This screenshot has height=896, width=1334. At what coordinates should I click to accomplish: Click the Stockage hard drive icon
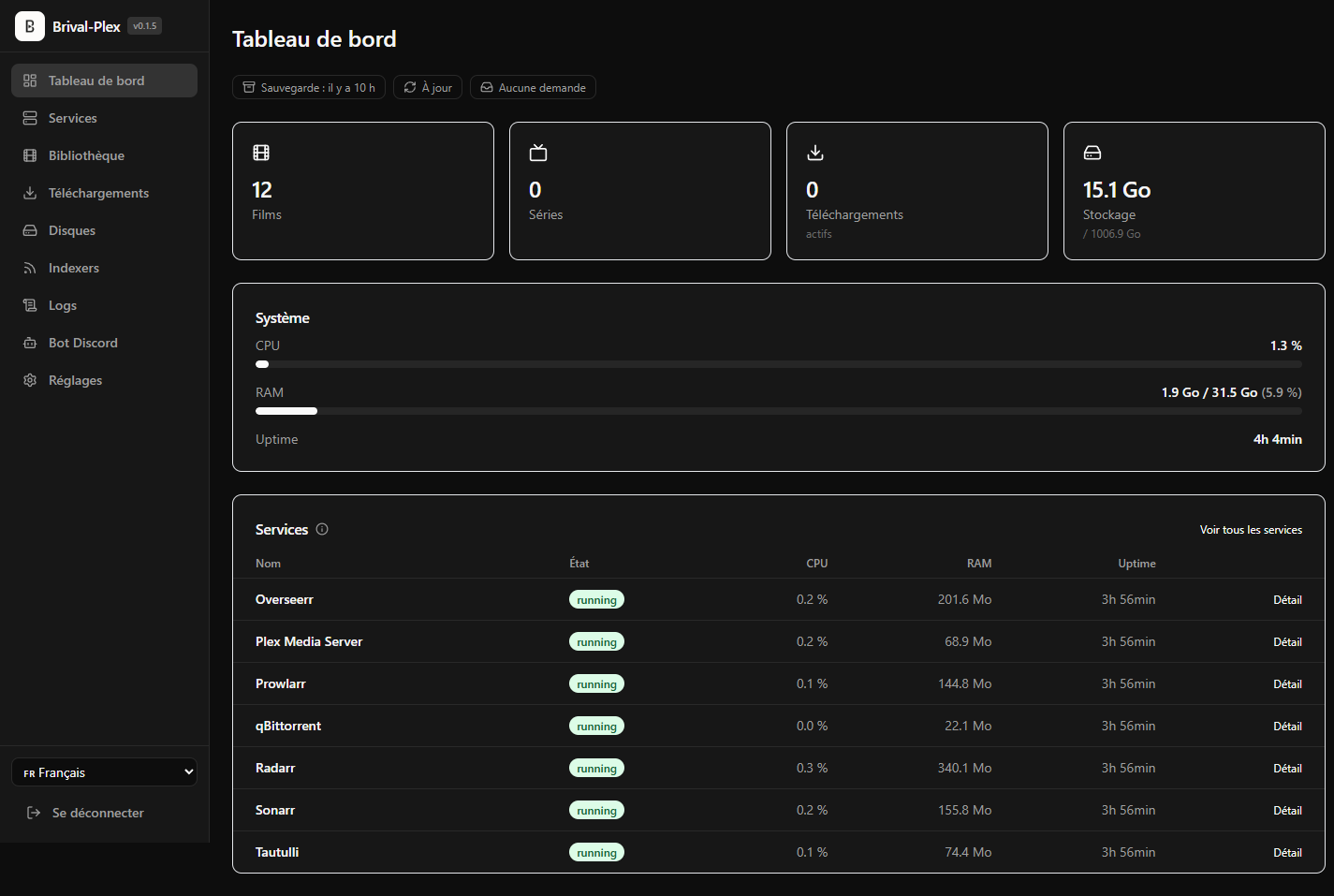pos(1092,153)
